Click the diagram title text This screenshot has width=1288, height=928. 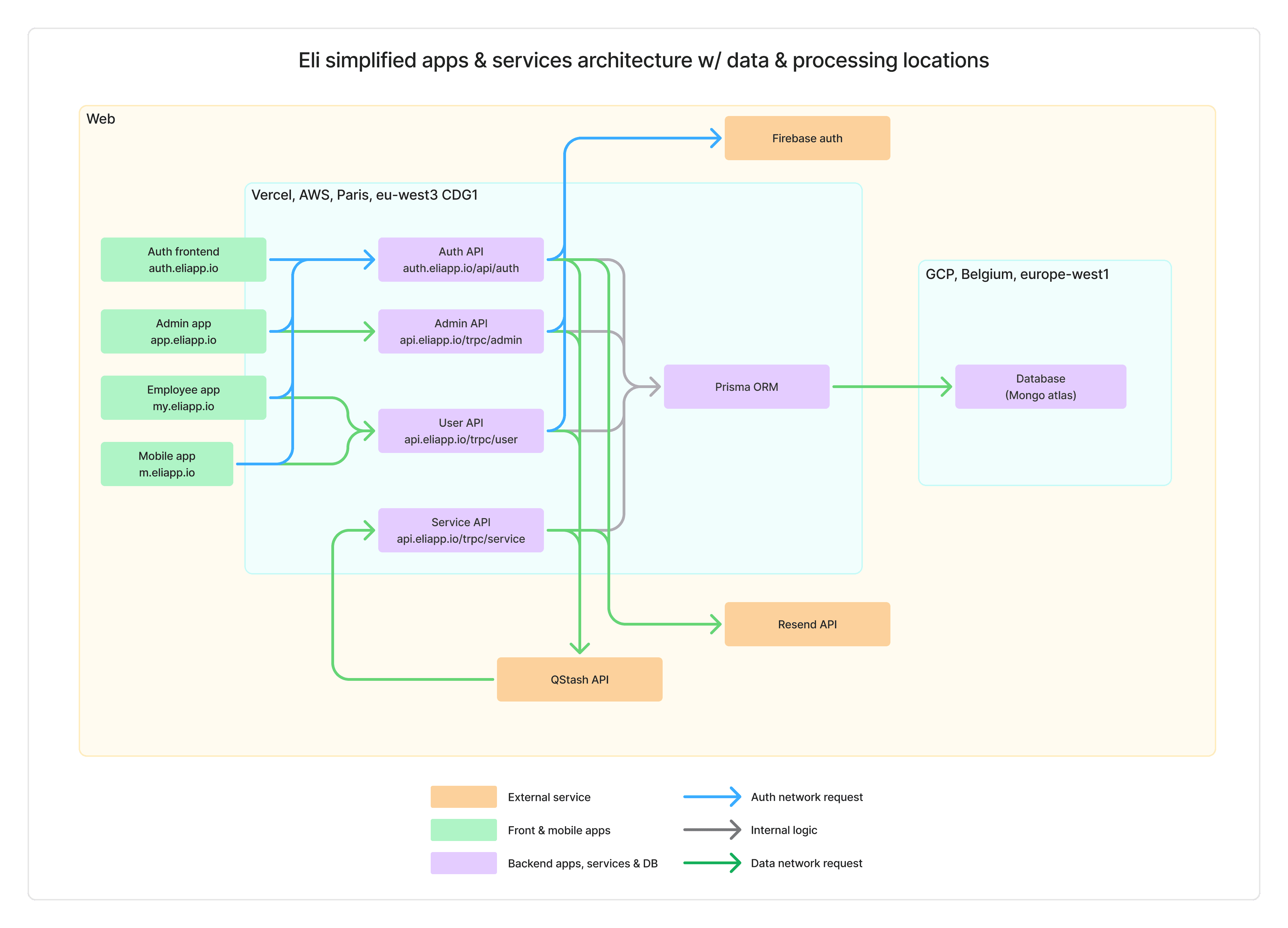point(643,60)
